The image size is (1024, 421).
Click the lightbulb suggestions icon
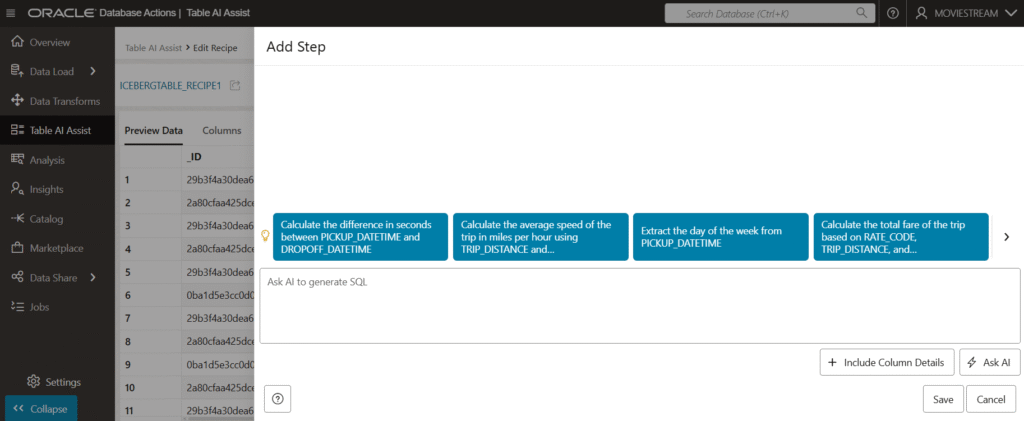tap(265, 237)
